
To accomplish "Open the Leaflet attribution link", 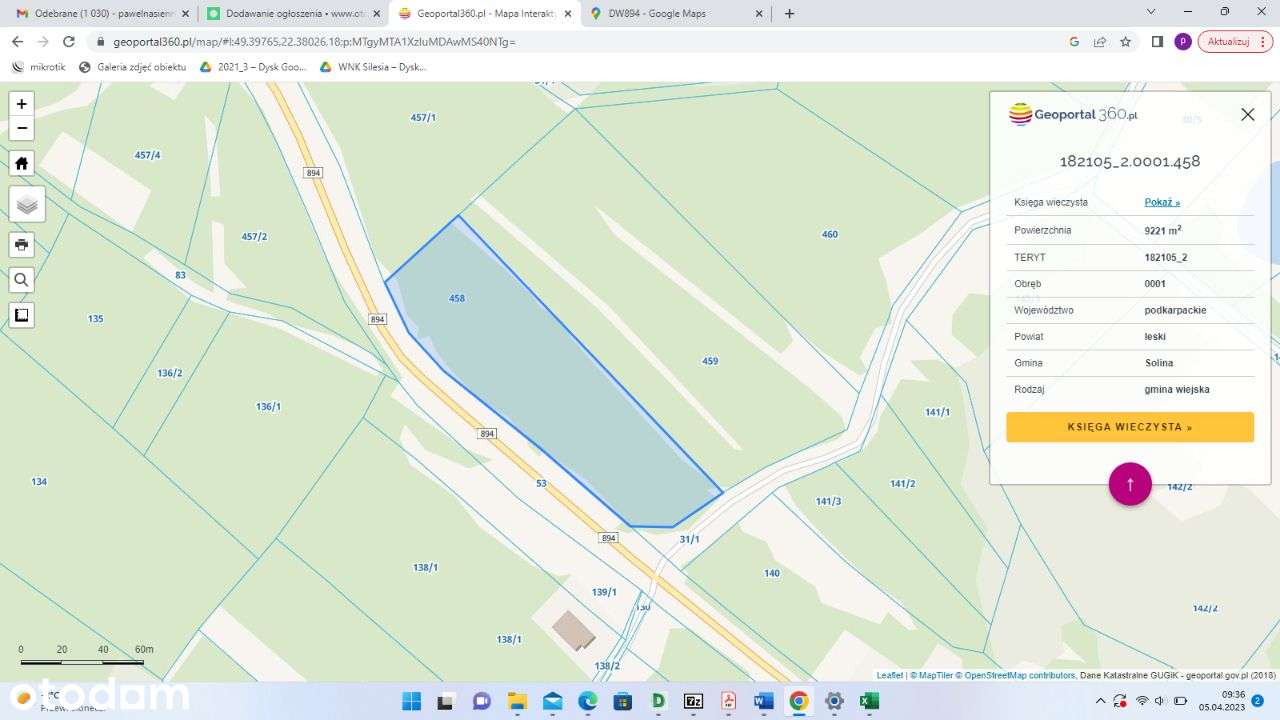I will 890,675.
